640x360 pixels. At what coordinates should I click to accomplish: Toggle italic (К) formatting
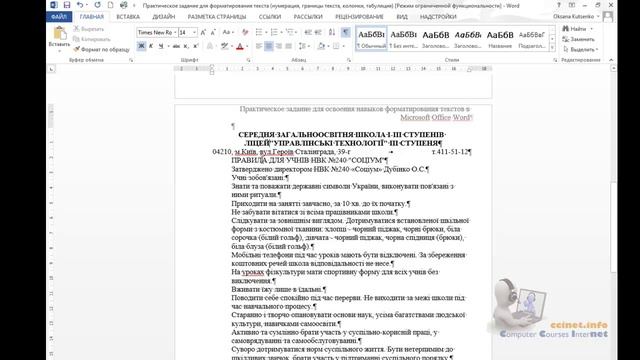(x=151, y=46)
